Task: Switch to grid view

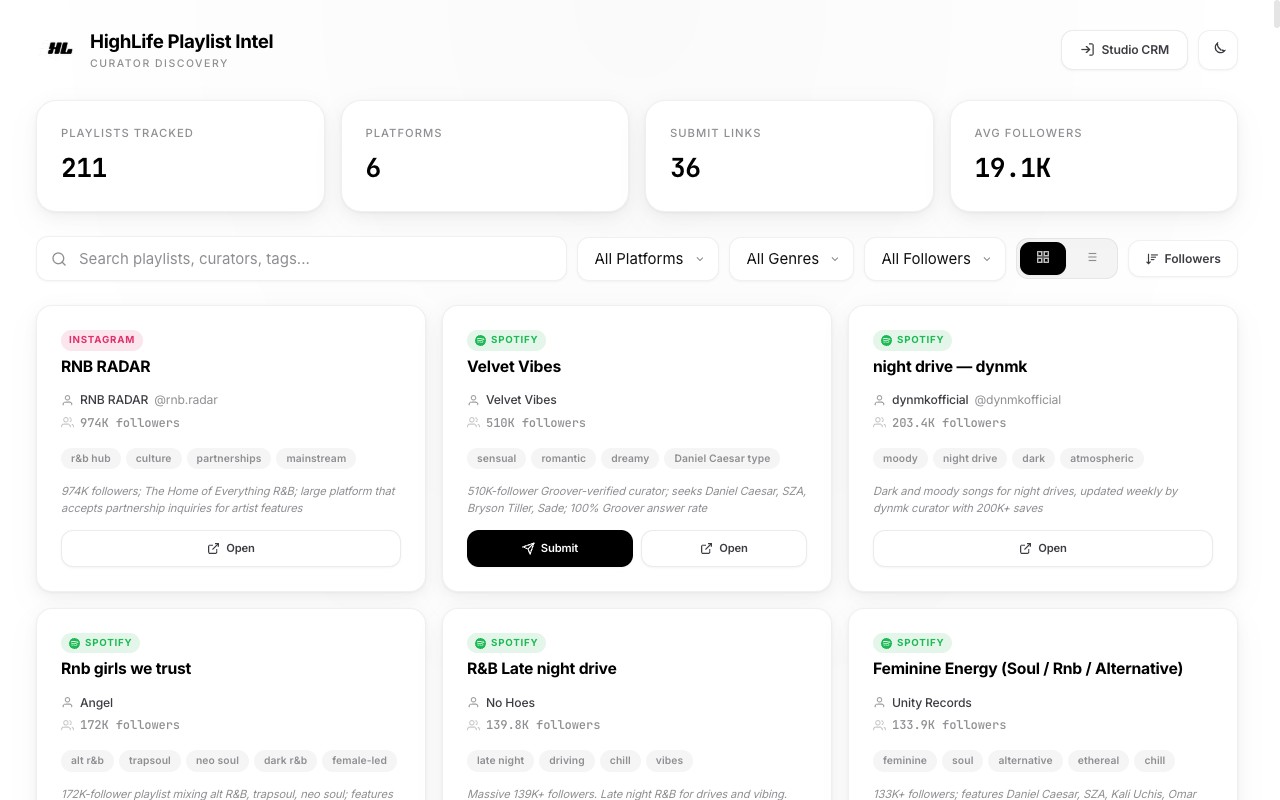Action: pyautogui.click(x=1043, y=258)
